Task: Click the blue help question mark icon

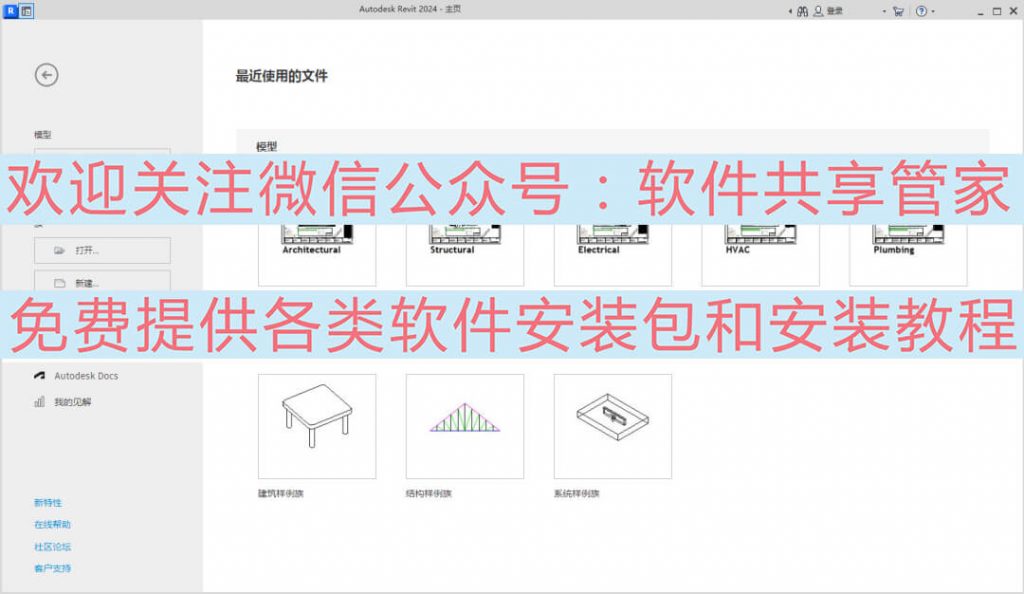Action: point(921,11)
